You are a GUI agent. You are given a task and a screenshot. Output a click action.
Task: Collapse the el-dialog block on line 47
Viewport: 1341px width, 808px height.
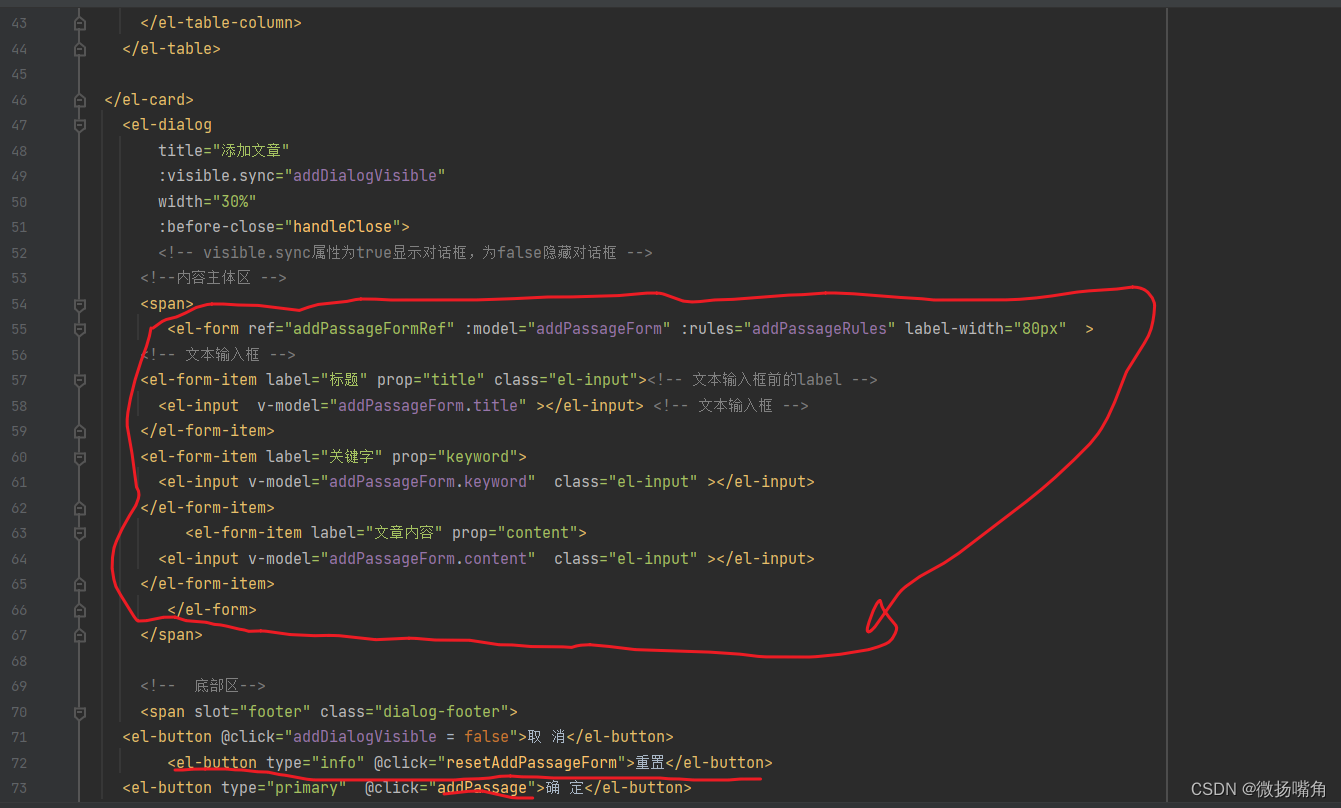(80, 125)
